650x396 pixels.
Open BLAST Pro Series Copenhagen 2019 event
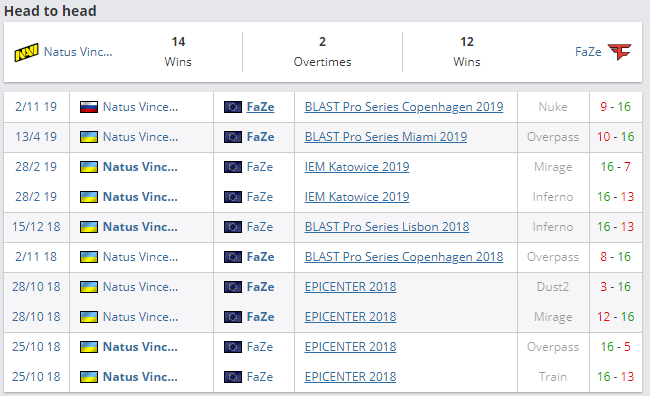[x=404, y=107]
